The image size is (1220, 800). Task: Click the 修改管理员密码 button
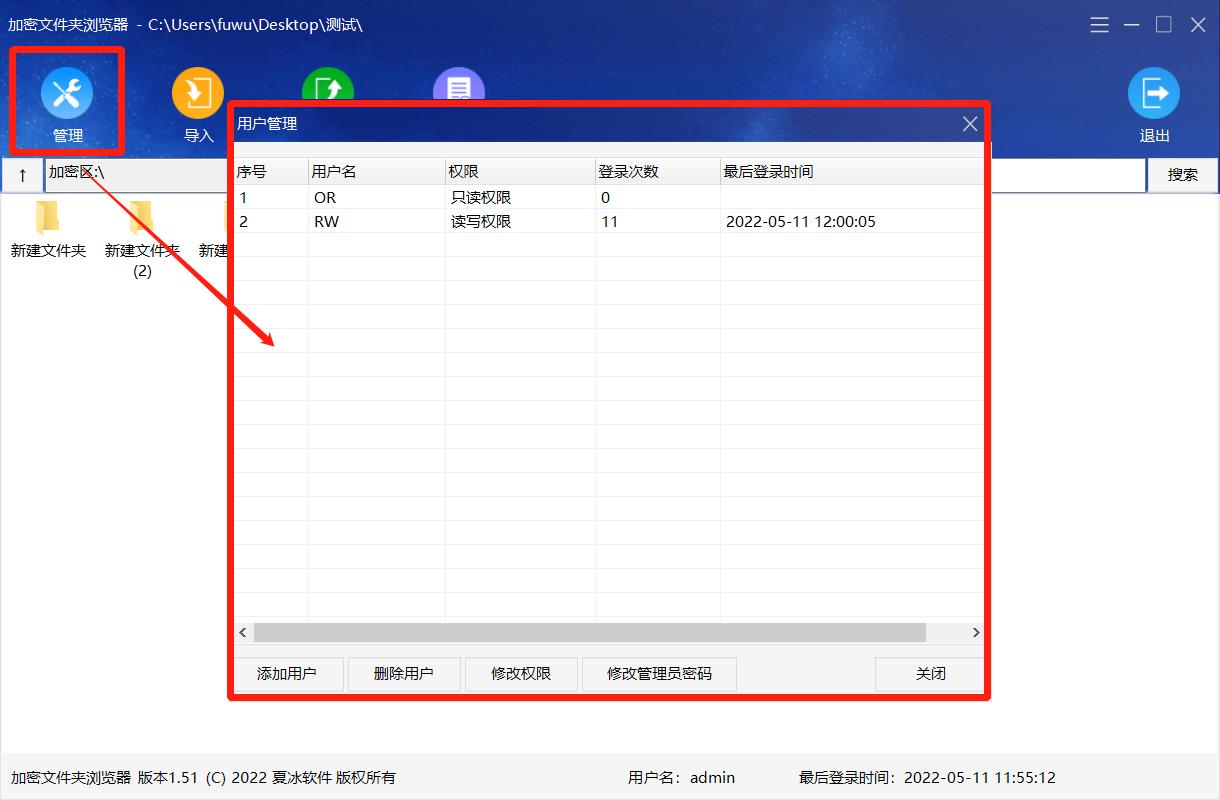pos(659,674)
